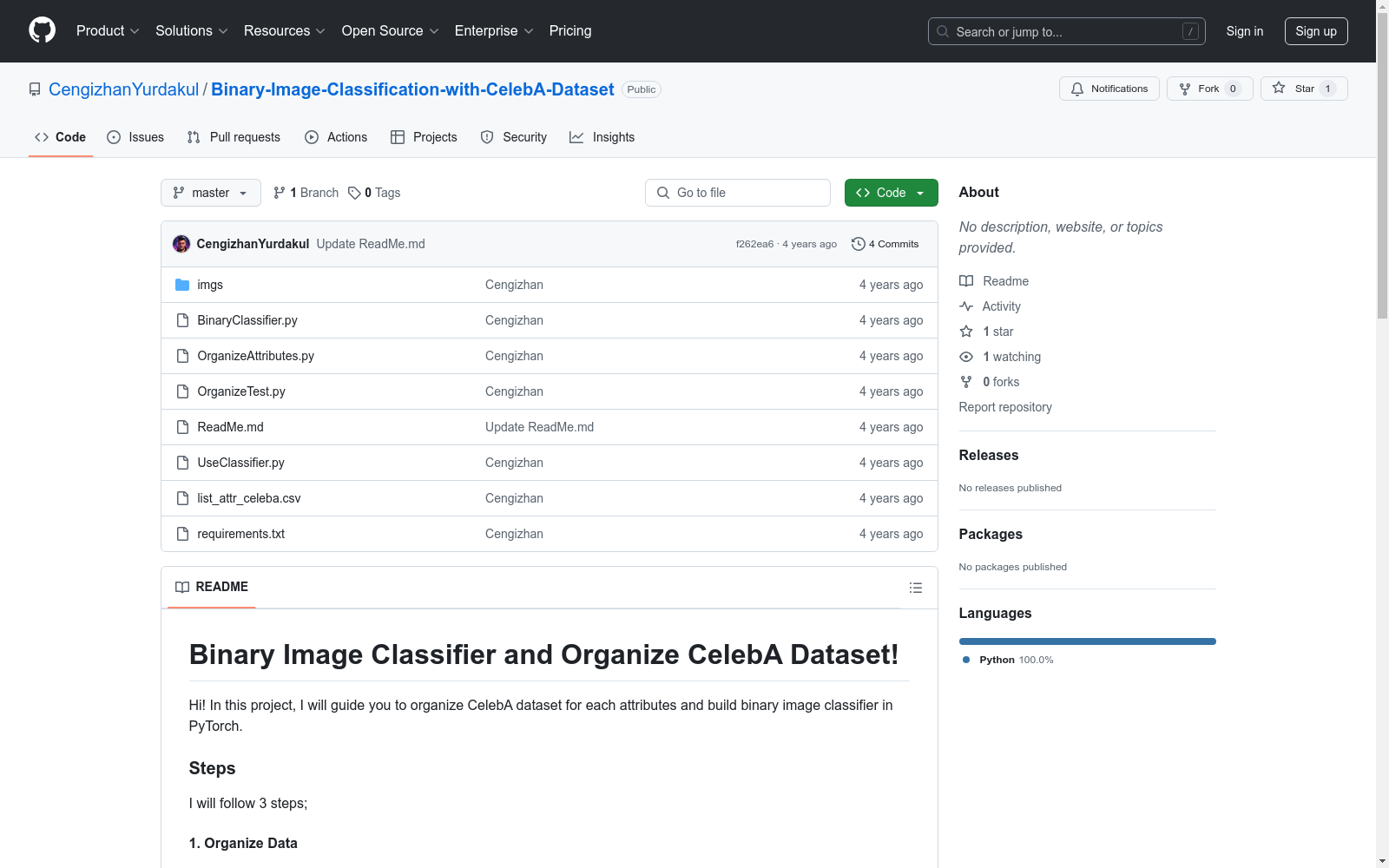Select the Code tab
The image size is (1389, 868).
pyautogui.click(x=61, y=137)
